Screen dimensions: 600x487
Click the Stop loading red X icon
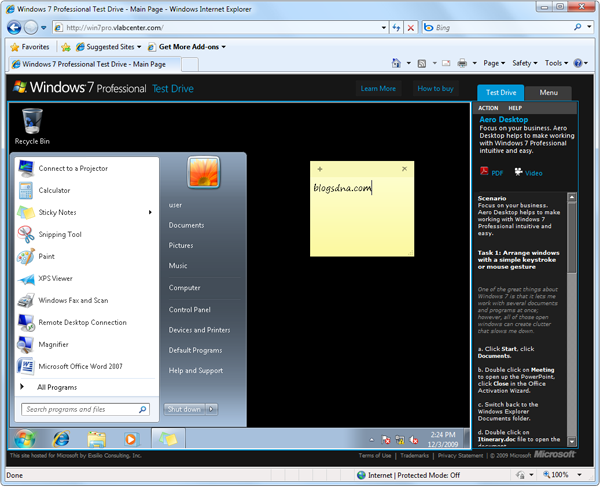point(411,28)
